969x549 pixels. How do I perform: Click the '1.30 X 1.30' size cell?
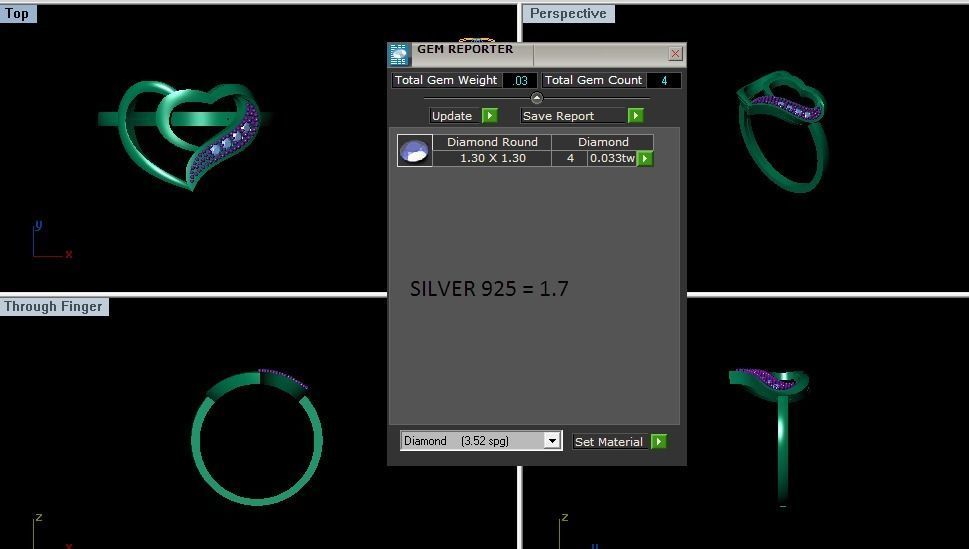(x=492, y=158)
